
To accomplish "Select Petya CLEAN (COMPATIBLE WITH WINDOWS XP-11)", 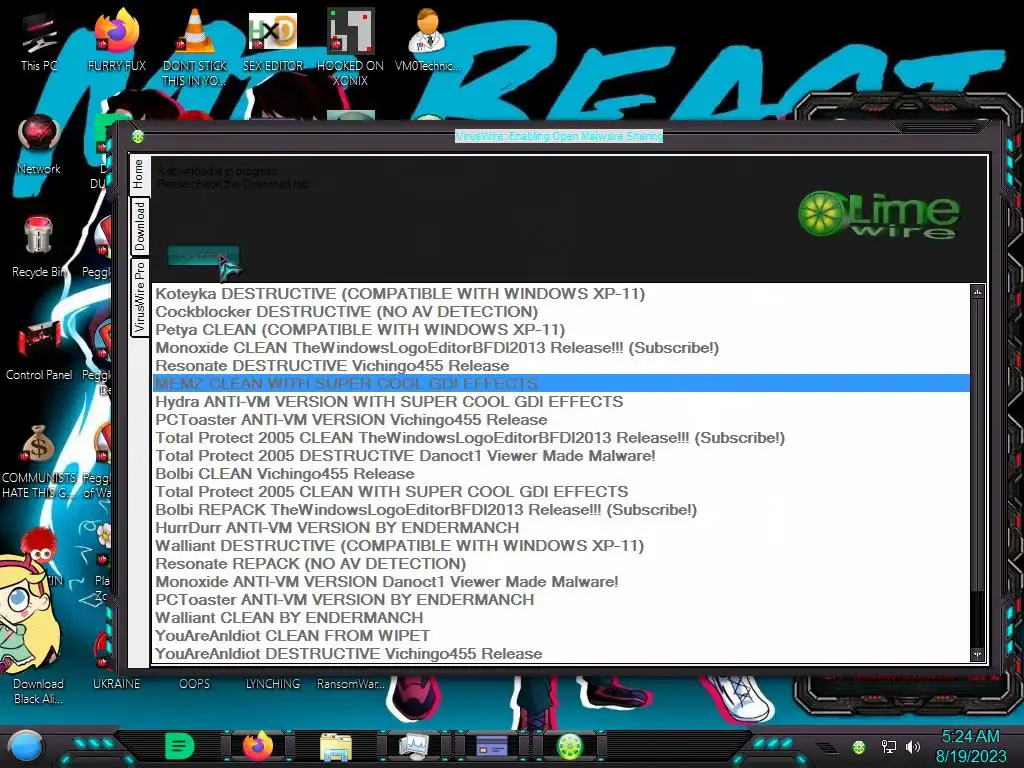I will pyautogui.click(x=561, y=330).
